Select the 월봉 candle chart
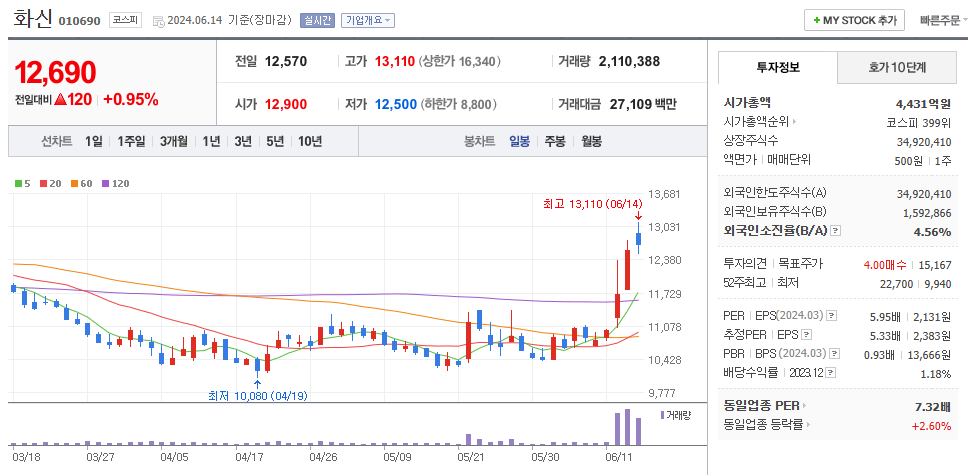The height and width of the screenshot is (475, 979). (x=591, y=141)
